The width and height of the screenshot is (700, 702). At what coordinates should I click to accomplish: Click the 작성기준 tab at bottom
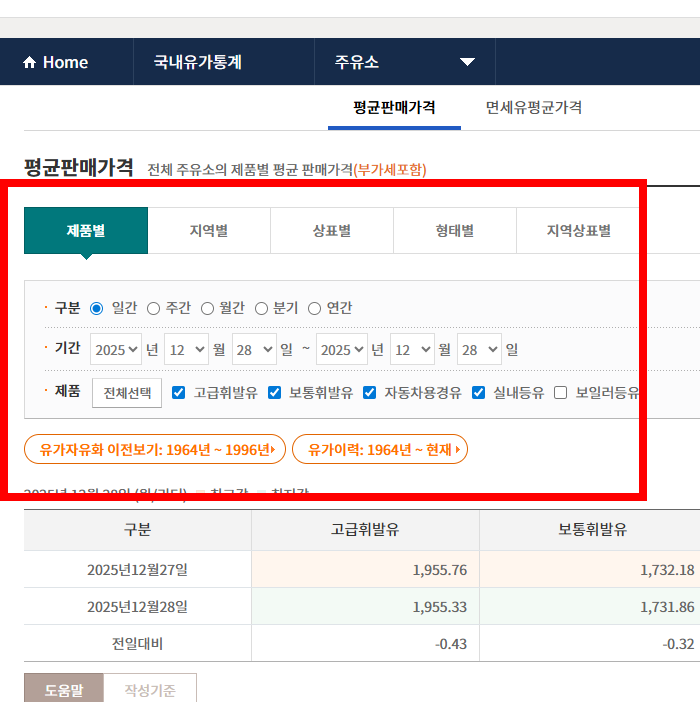coord(150,689)
